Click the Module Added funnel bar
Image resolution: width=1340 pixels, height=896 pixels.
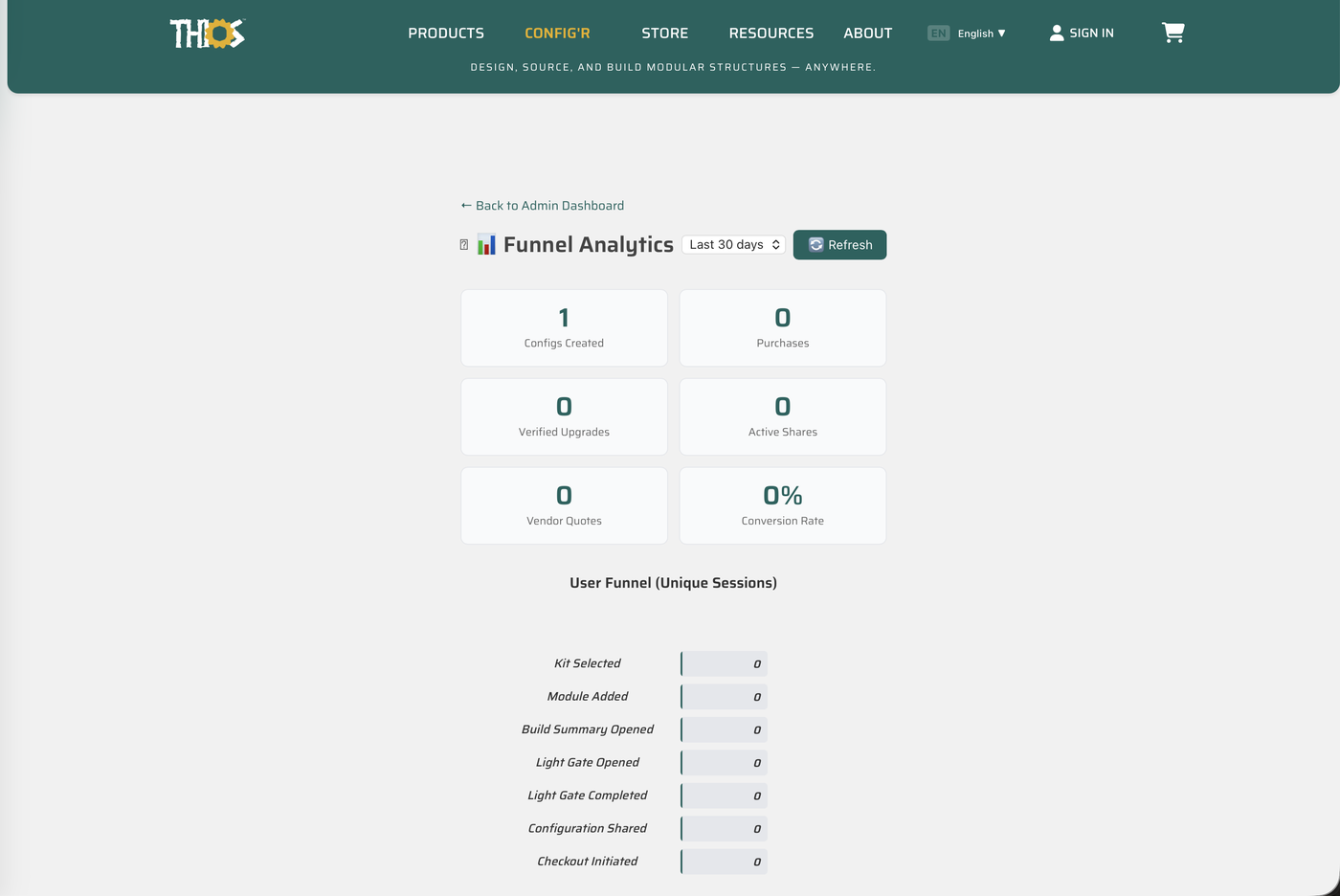[x=724, y=697]
